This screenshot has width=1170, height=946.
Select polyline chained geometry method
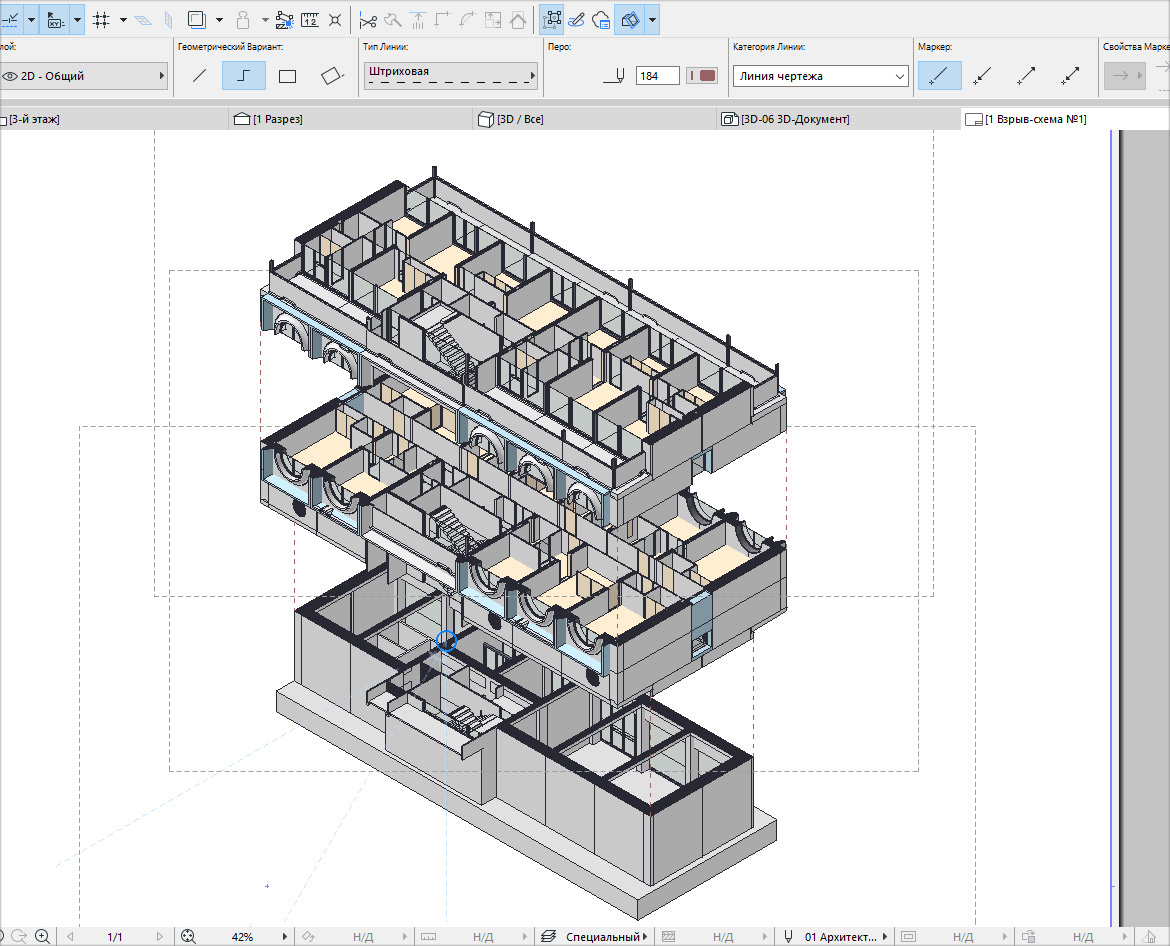[243, 75]
